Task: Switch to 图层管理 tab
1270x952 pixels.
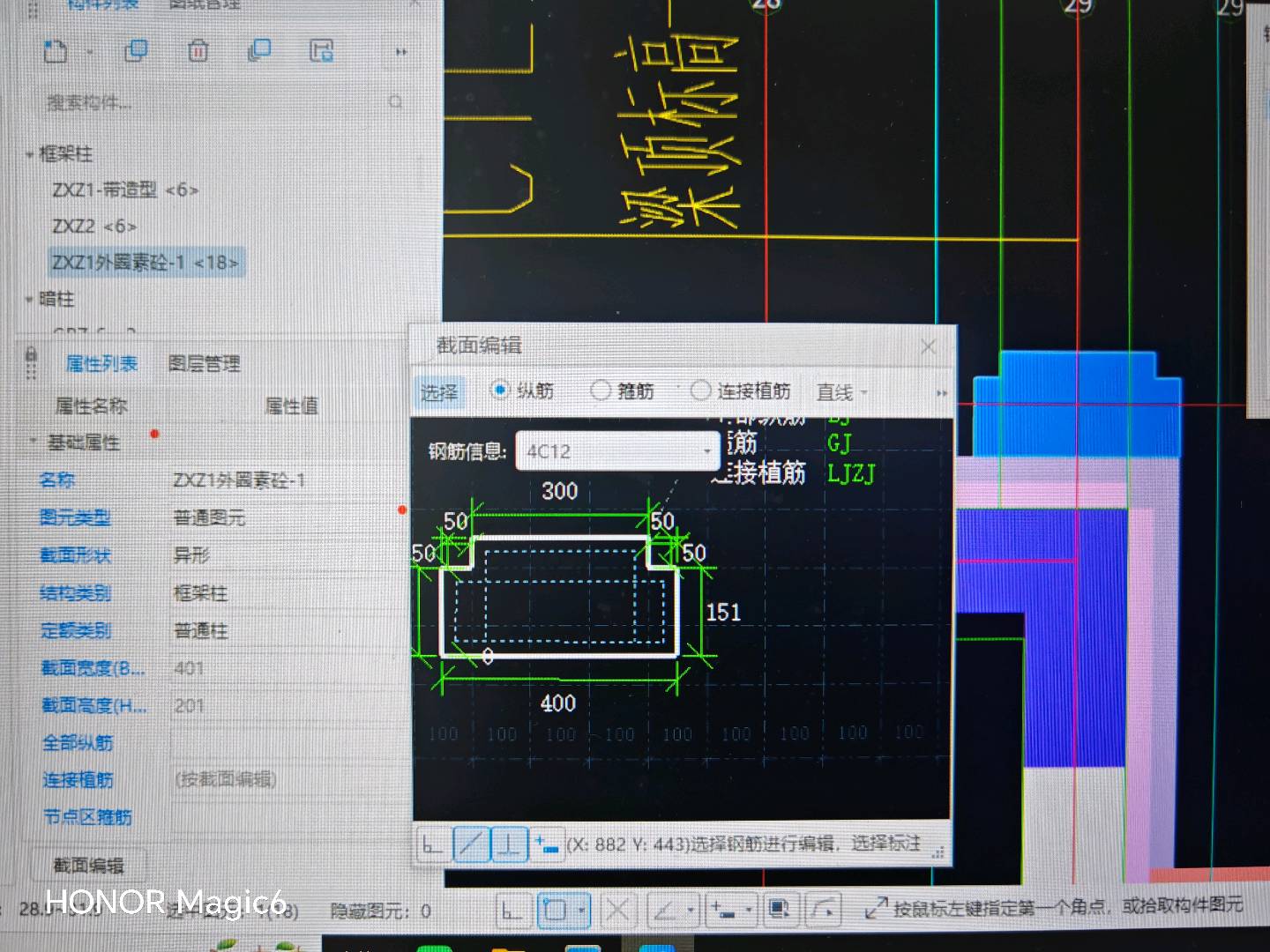Action: tap(204, 363)
